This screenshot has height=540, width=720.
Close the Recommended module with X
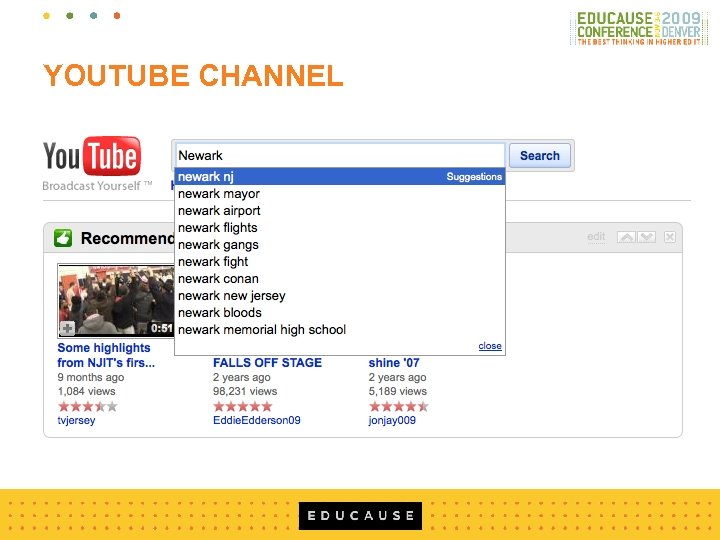tap(669, 237)
